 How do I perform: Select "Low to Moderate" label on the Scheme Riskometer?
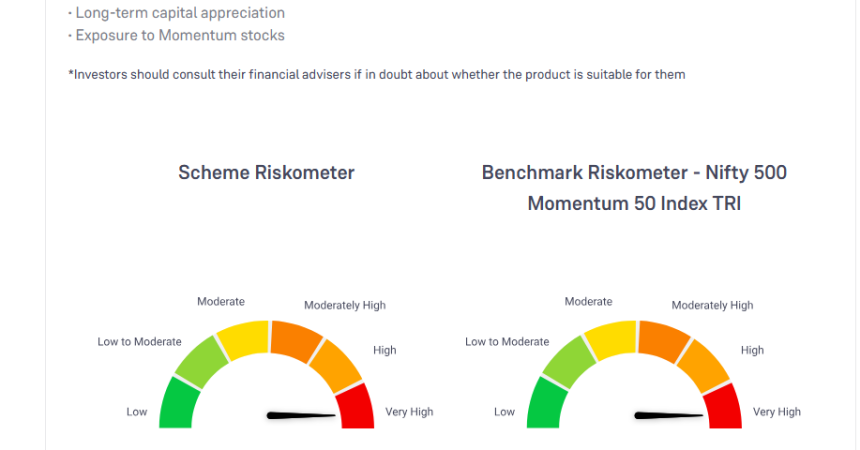click(x=139, y=342)
